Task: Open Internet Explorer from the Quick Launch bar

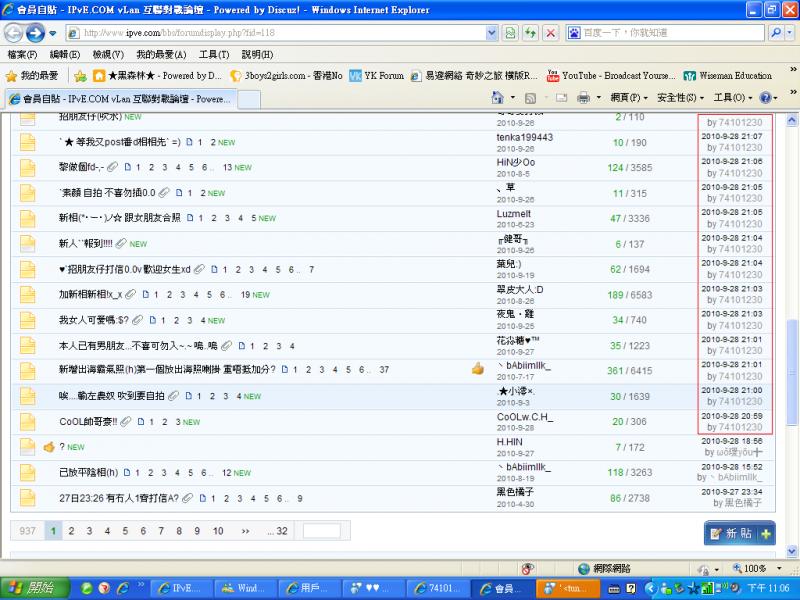Action: 122,587
